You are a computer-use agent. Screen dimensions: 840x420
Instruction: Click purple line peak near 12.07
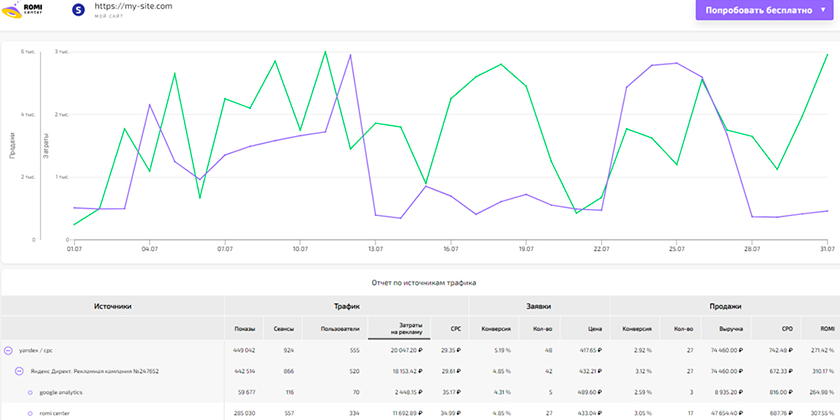[x=350, y=55]
